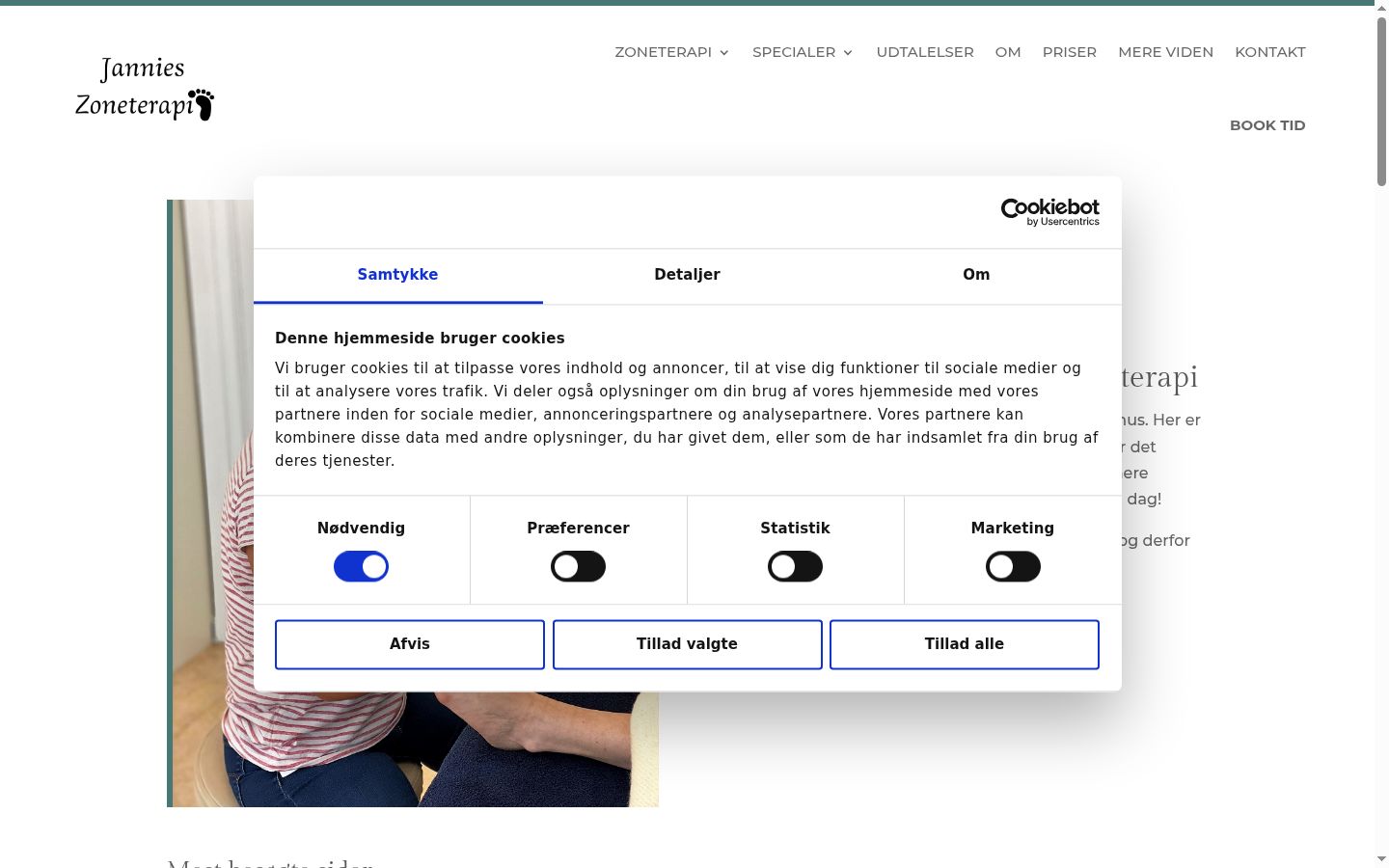Click the page vertical scrollbar thumb
Image resolution: width=1389 pixels, height=868 pixels.
[x=1381, y=101]
